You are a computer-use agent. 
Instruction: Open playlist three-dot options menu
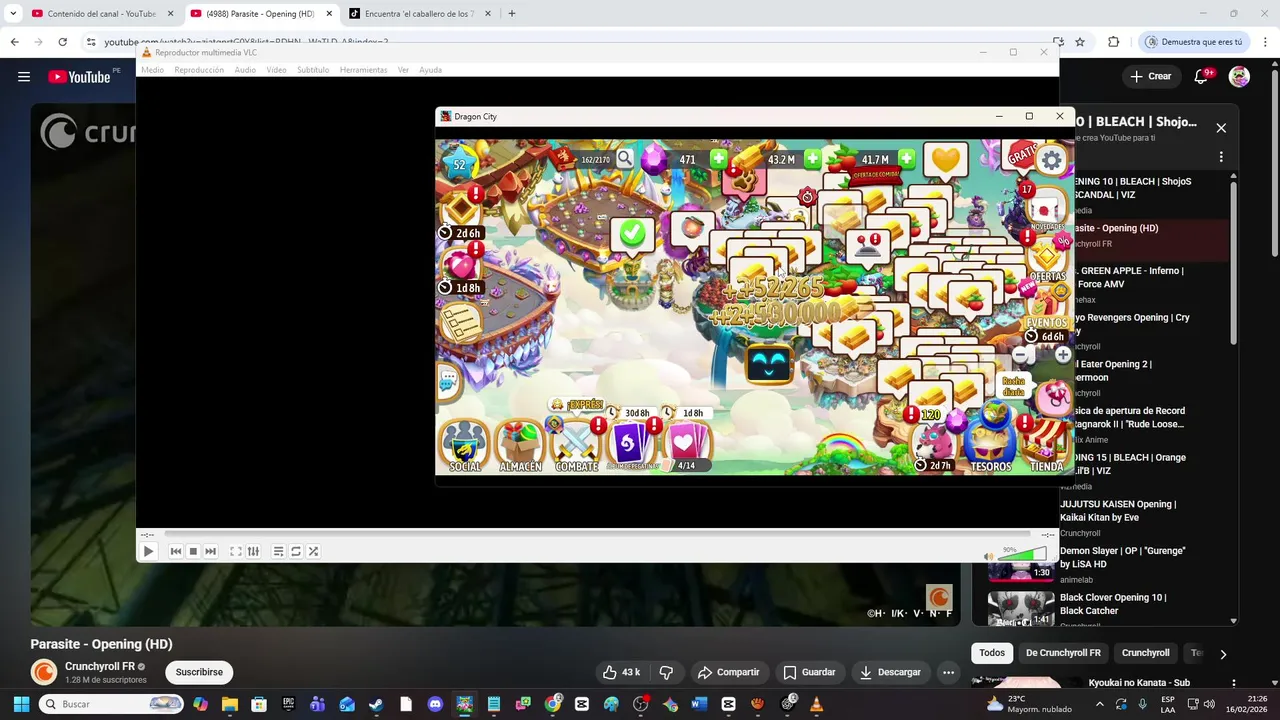[x=1221, y=157]
